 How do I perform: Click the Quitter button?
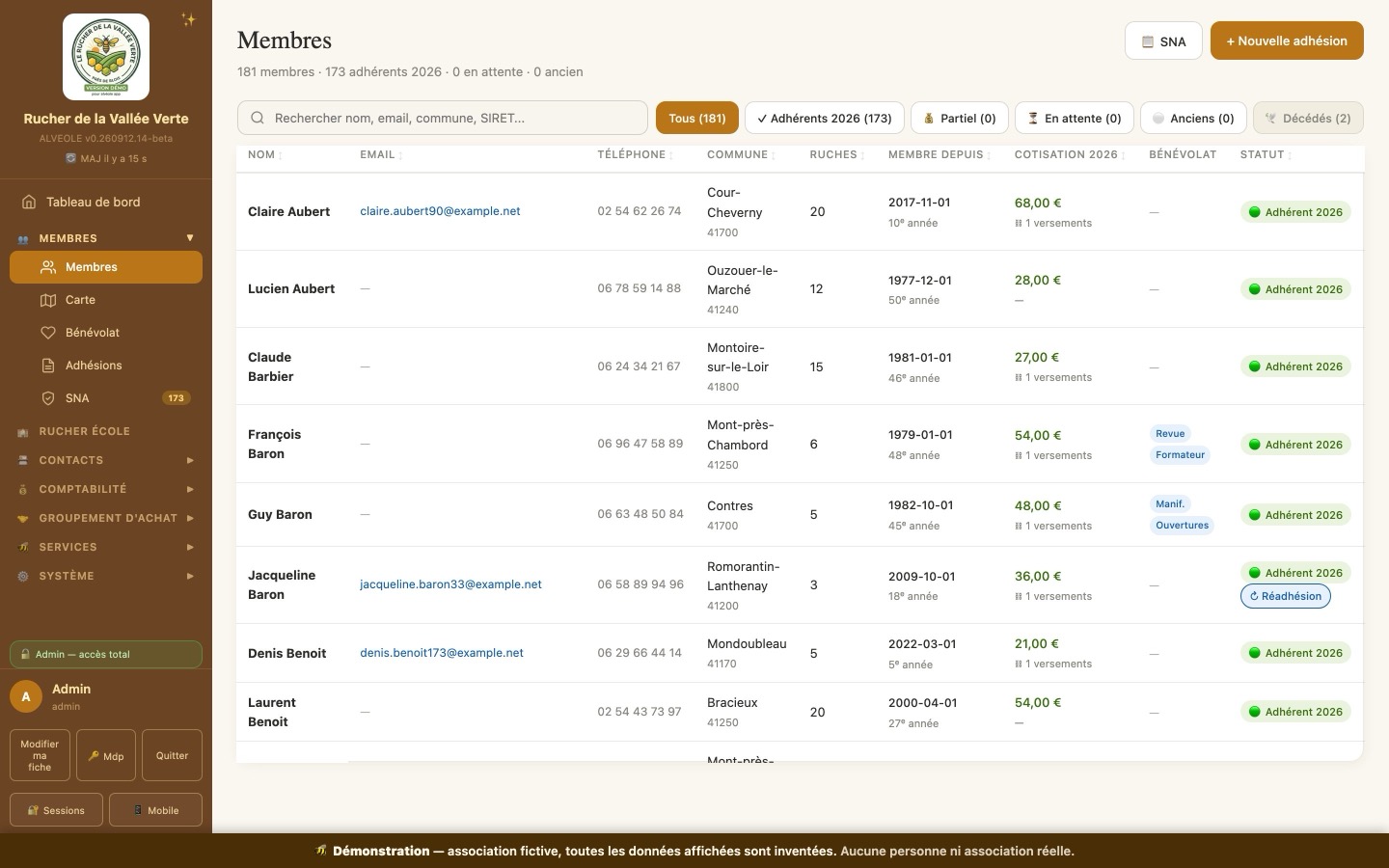point(172,755)
